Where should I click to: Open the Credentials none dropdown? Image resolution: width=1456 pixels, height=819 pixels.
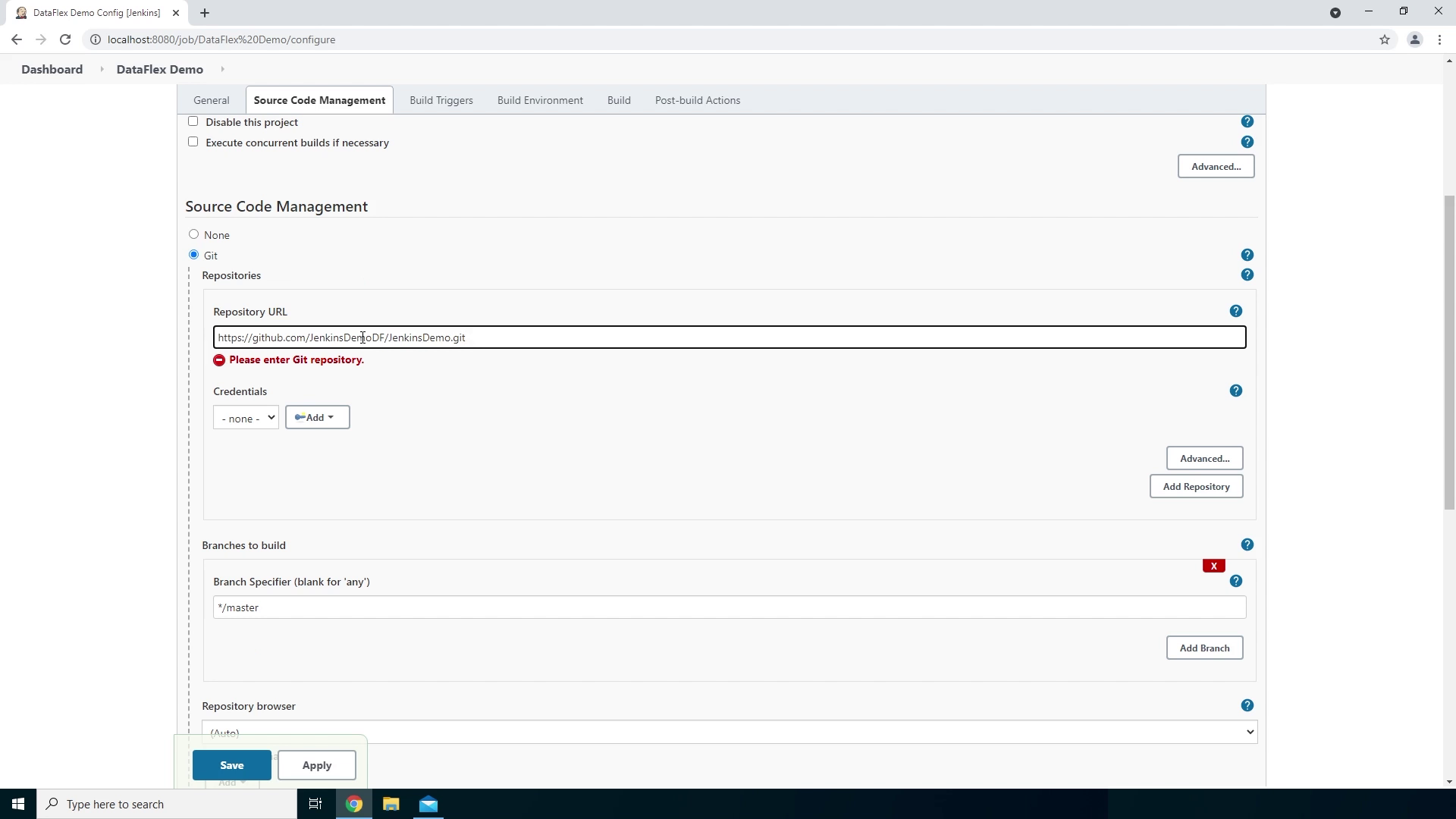coord(246,418)
